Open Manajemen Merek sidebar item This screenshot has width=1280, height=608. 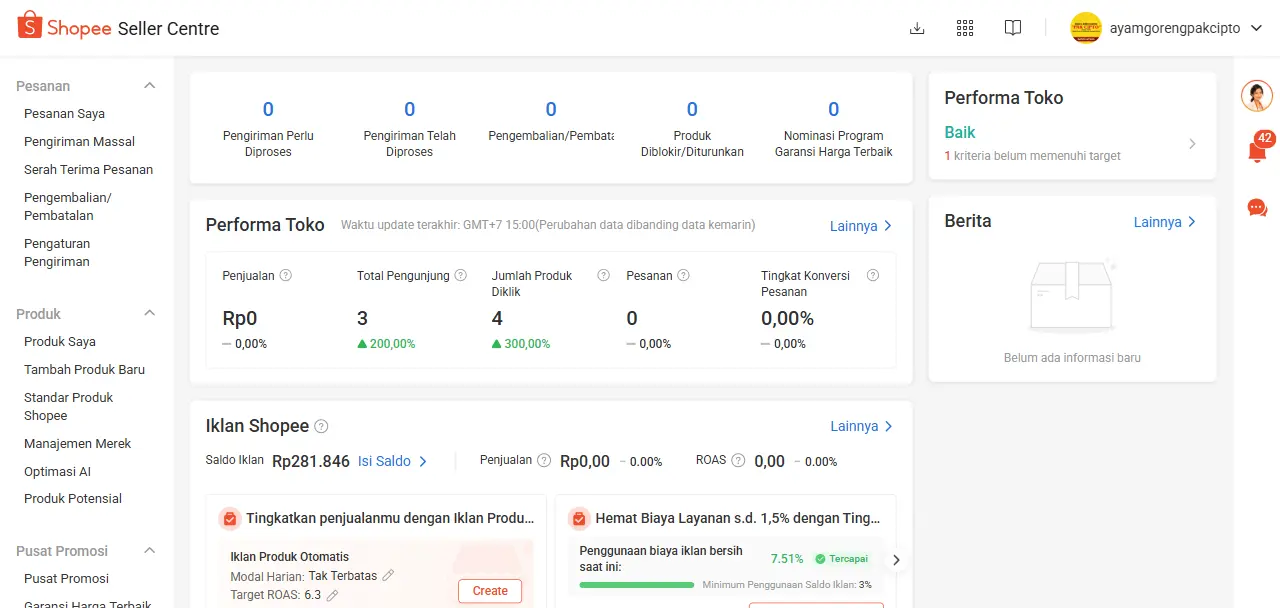(x=77, y=444)
